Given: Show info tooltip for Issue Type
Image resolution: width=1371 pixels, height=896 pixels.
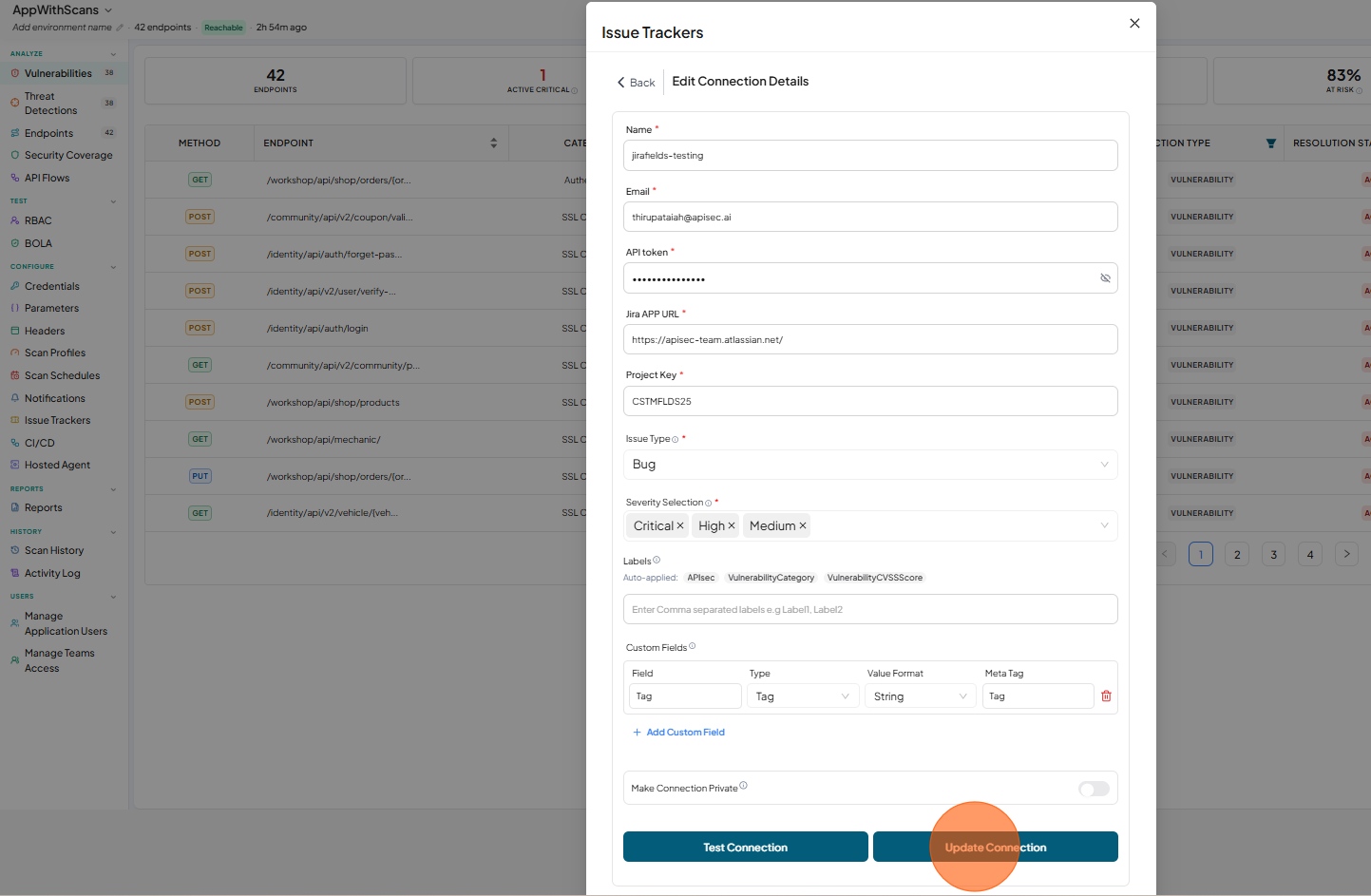Looking at the screenshot, I should coord(676,439).
